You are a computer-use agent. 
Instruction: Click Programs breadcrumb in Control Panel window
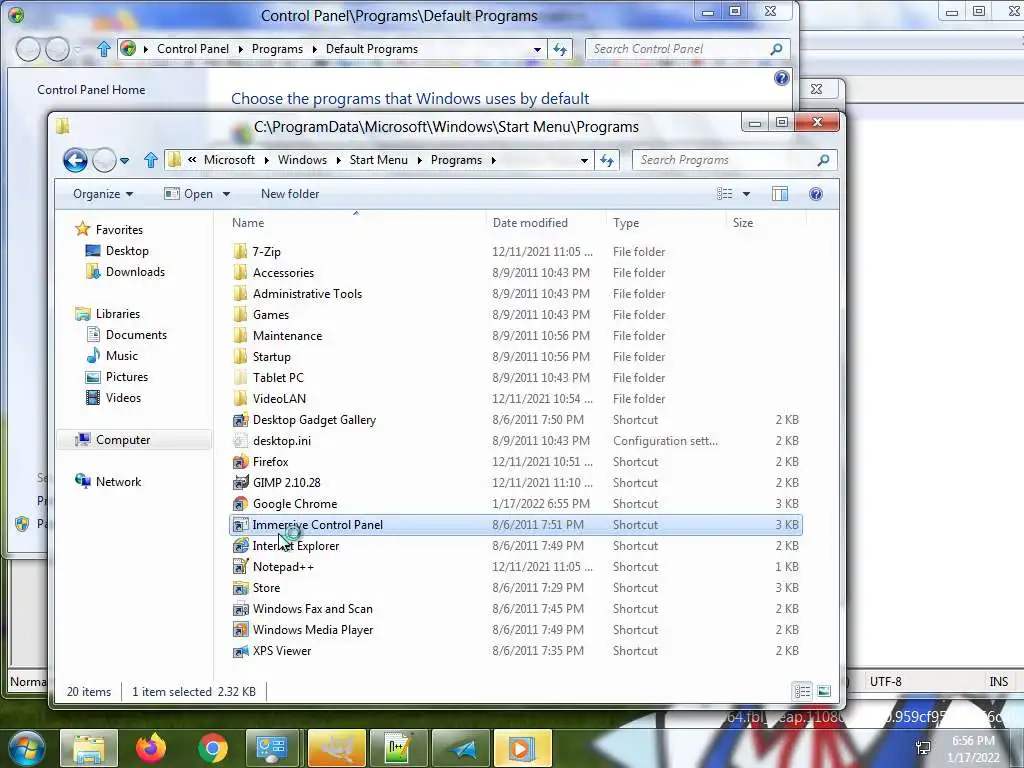click(278, 49)
